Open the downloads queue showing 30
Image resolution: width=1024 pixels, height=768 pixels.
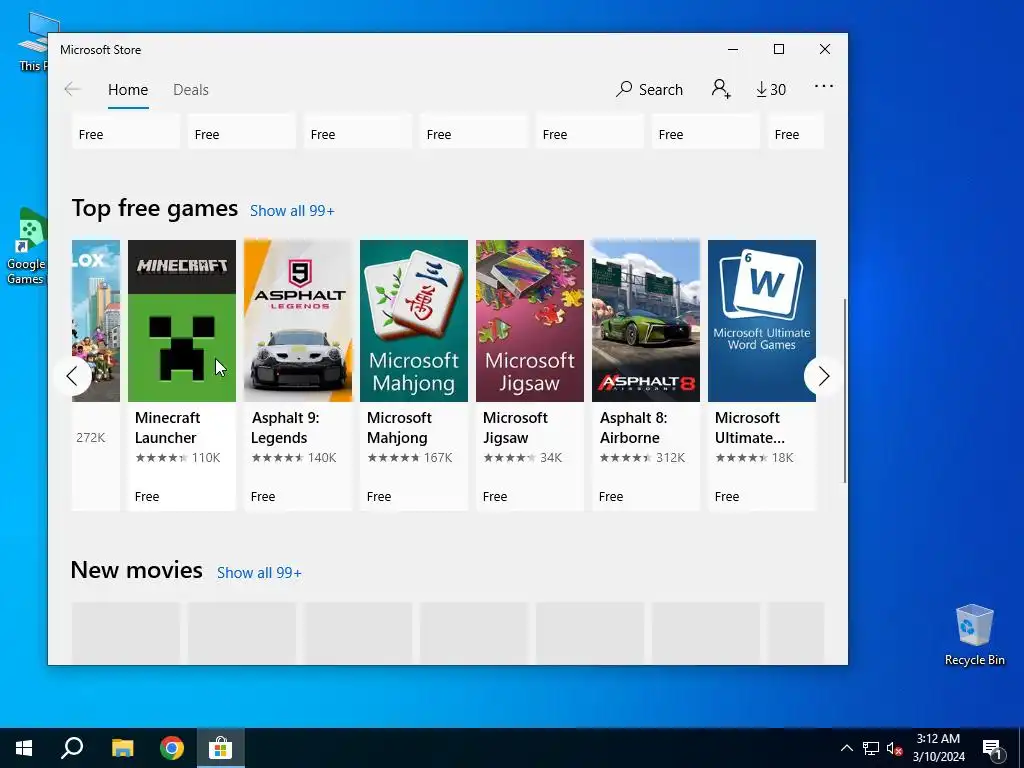[771, 89]
